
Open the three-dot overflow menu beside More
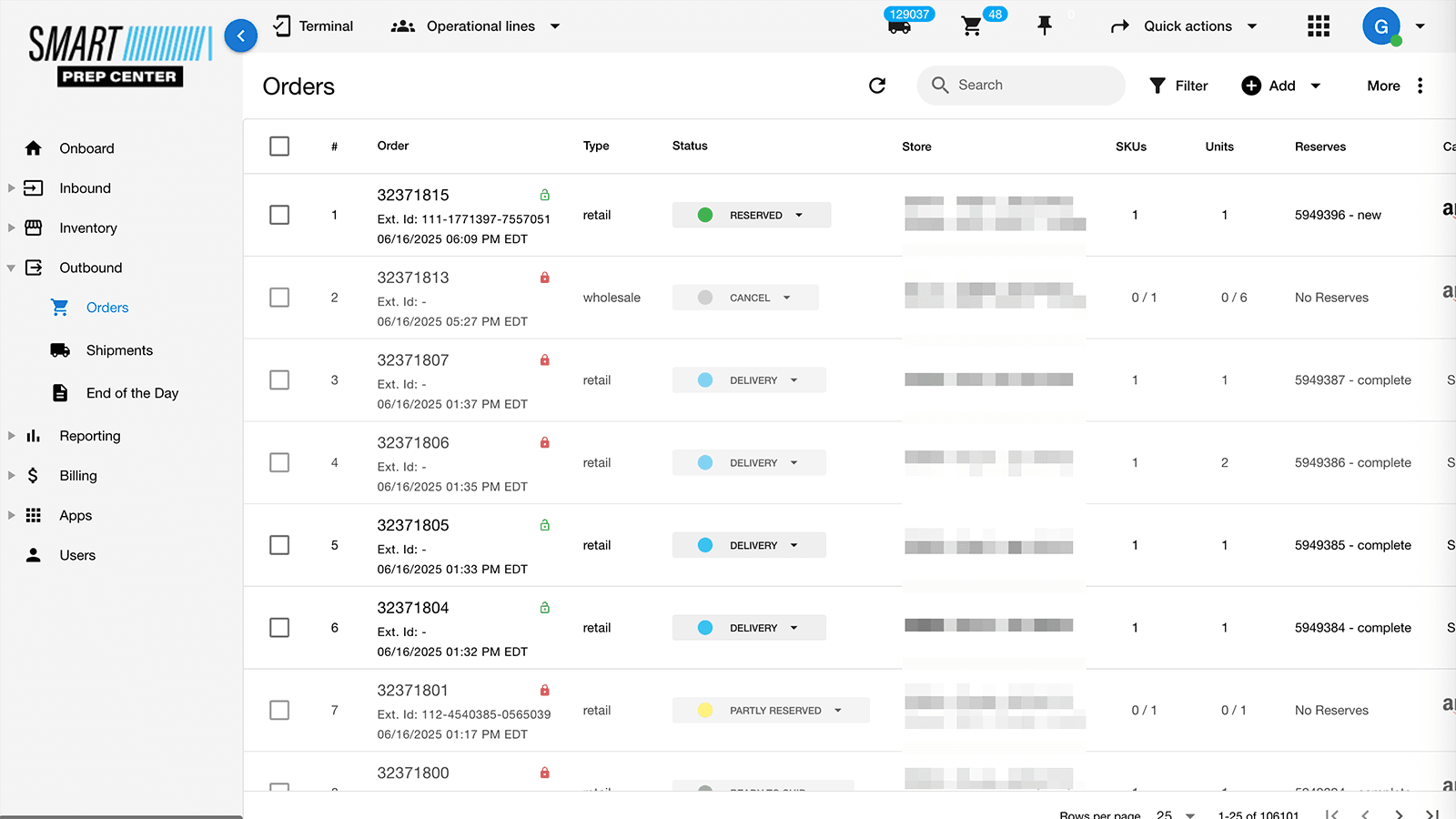[x=1421, y=85]
